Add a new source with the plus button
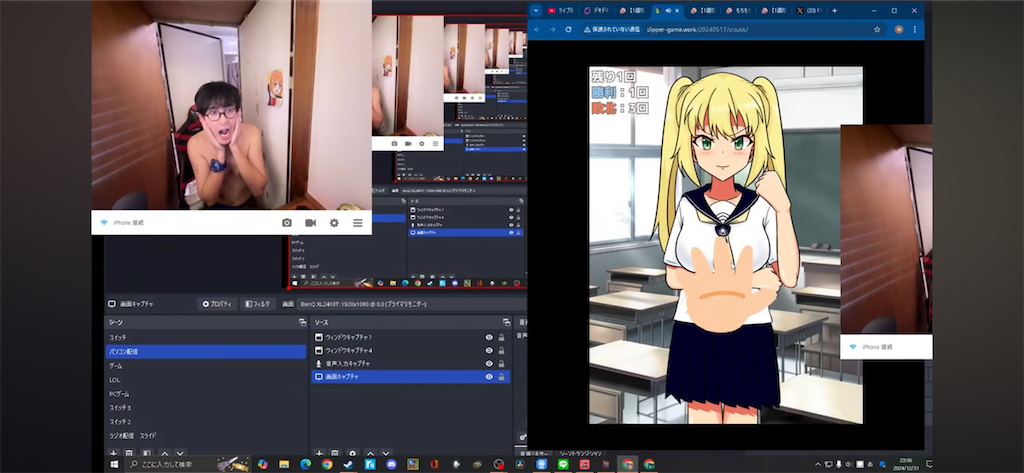Image resolution: width=1024 pixels, height=473 pixels. [x=319, y=453]
